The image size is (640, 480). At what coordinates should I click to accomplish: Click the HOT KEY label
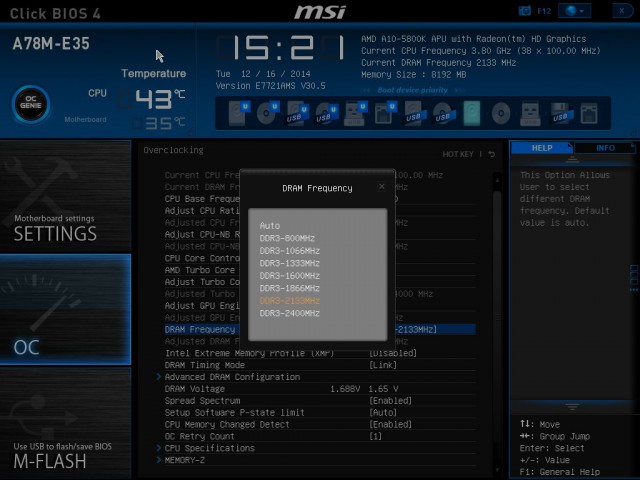(x=458, y=154)
